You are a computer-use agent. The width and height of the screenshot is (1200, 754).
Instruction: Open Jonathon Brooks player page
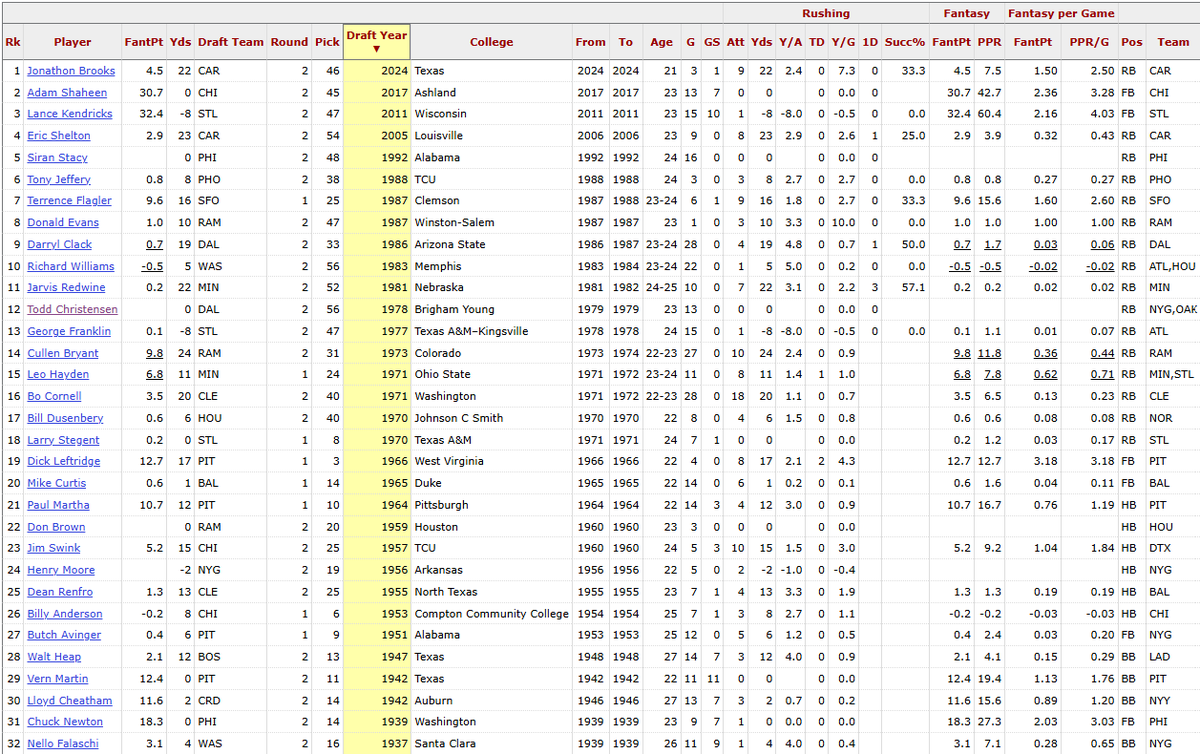pos(71,71)
